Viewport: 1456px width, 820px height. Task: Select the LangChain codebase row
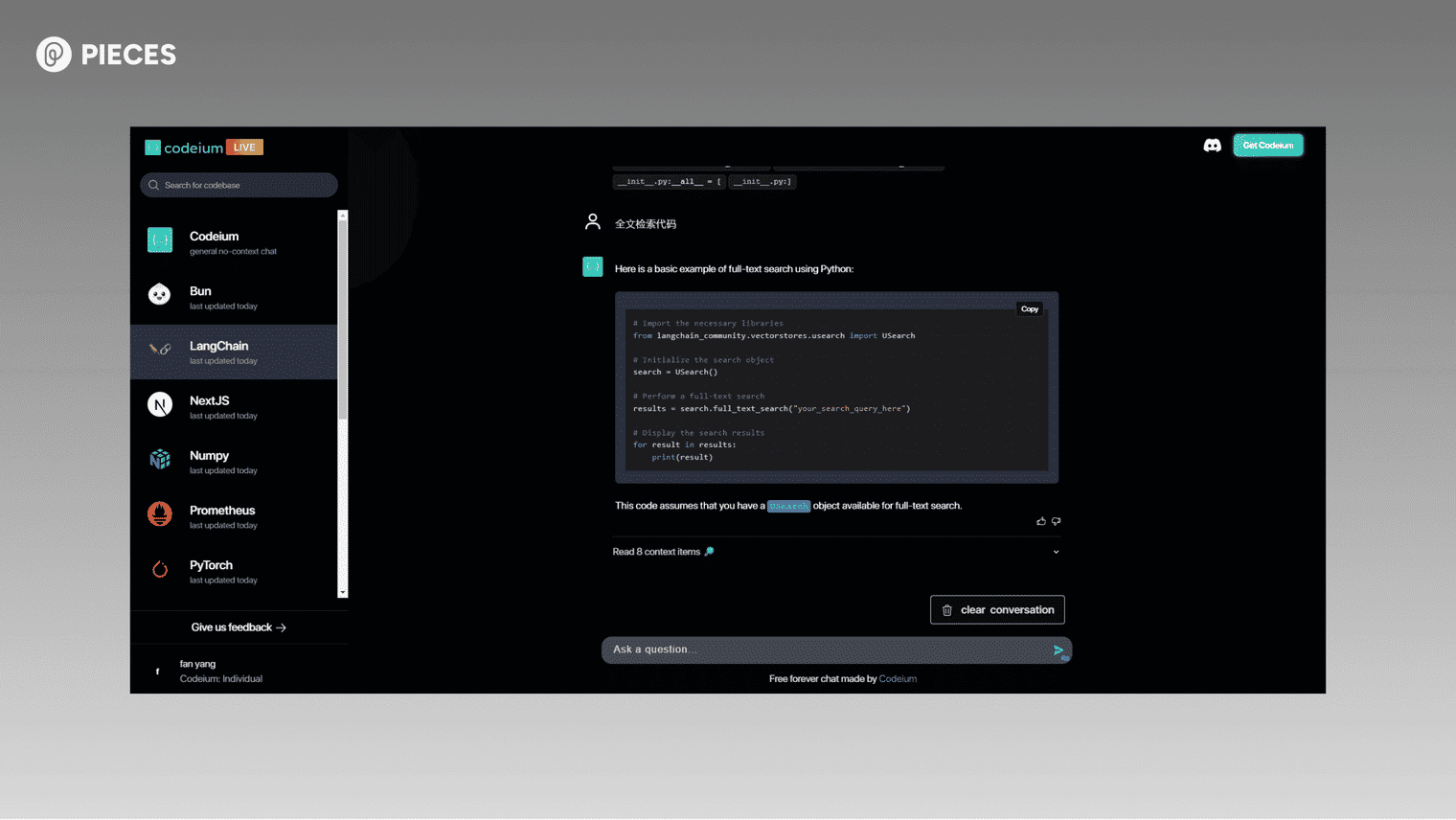tap(234, 352)
